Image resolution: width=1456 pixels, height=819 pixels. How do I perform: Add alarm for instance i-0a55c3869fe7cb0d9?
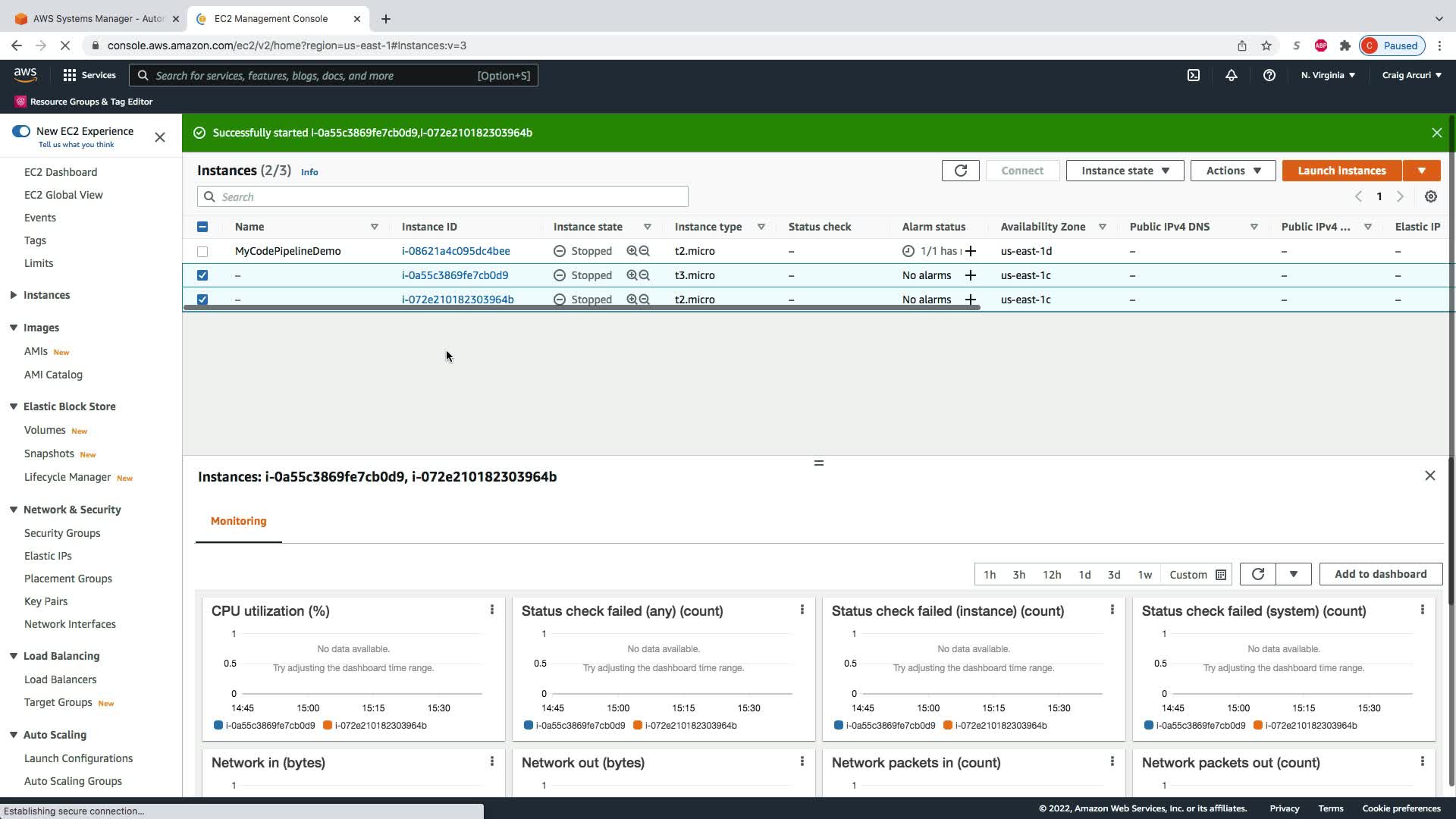[970, 275]
